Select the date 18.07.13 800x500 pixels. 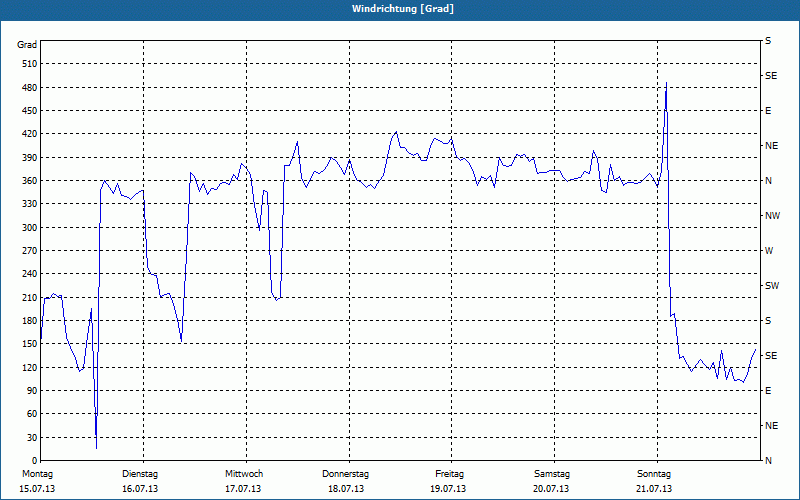pyautogui.click(x=346, y=489)
